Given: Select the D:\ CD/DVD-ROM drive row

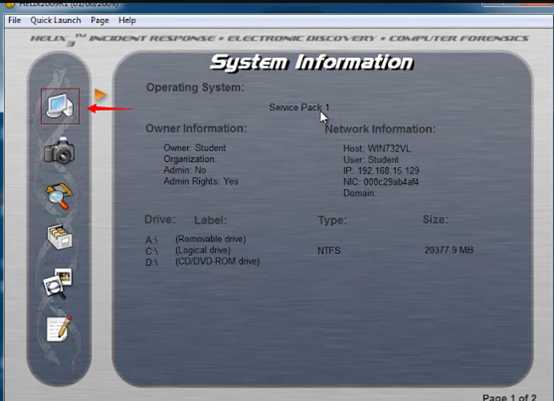Looking at the screenshot, I should pos(202,261).
